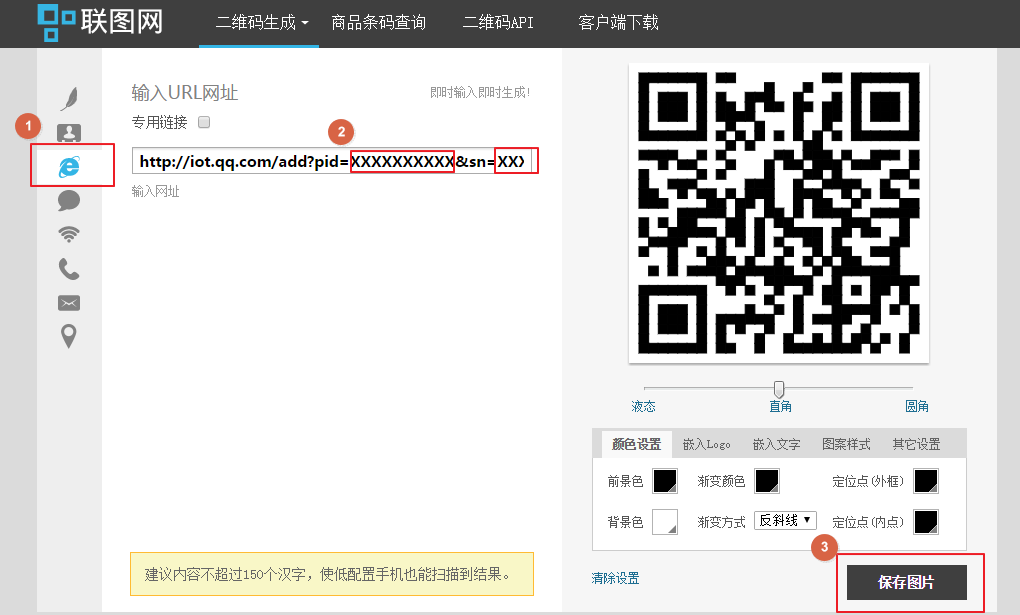This screenshot has height=615, width=1020.
Task: Enable the 专用链接 checkbox
Action: [204, 122]
